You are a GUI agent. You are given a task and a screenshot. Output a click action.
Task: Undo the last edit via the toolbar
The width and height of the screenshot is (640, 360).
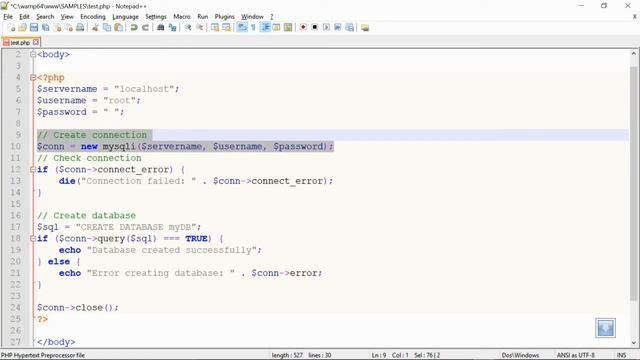click(x=133, y=28)
